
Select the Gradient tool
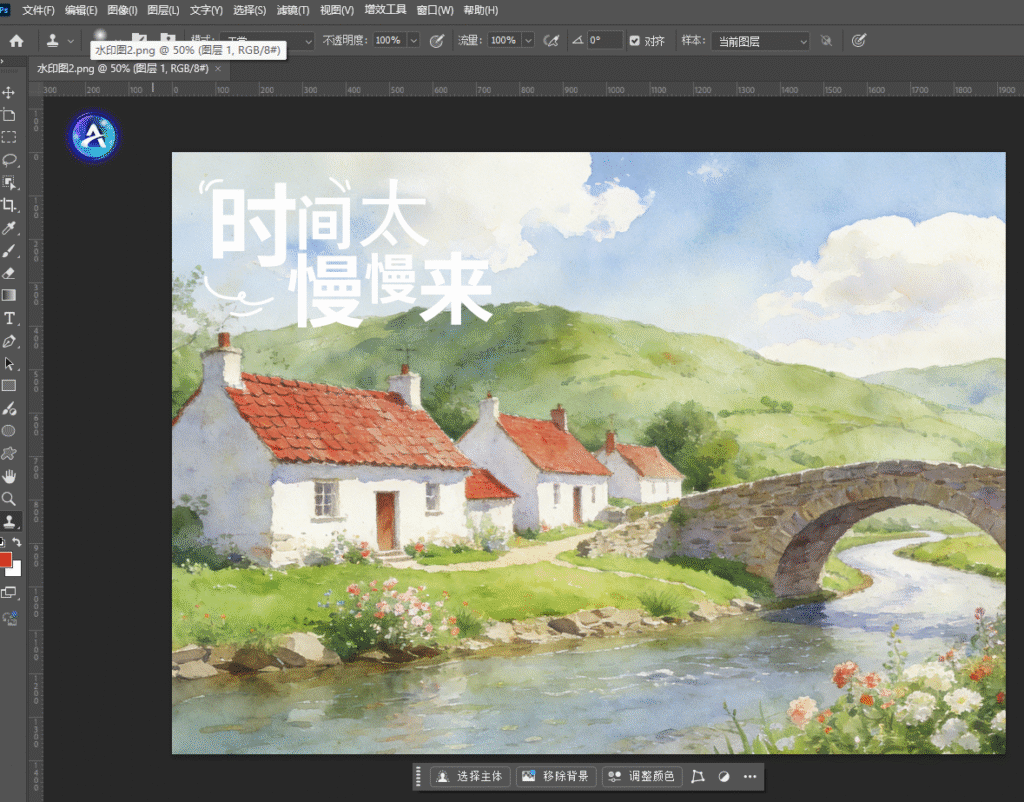(x=8, y=296)
